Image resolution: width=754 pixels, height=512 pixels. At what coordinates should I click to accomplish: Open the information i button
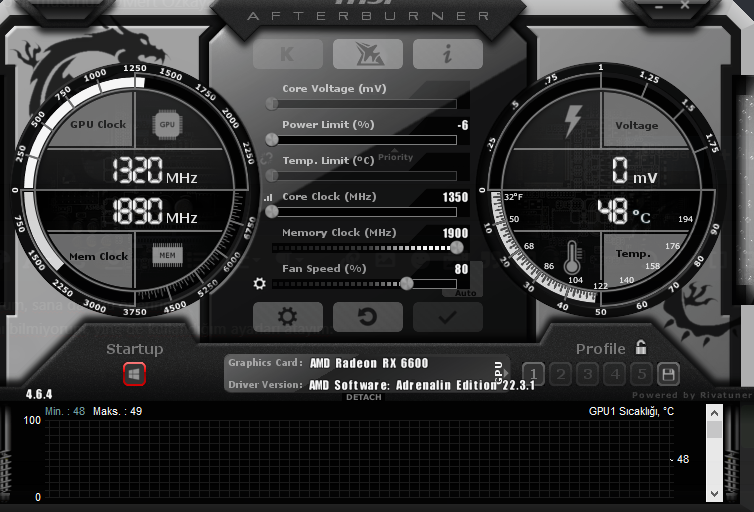coord(448,54)
